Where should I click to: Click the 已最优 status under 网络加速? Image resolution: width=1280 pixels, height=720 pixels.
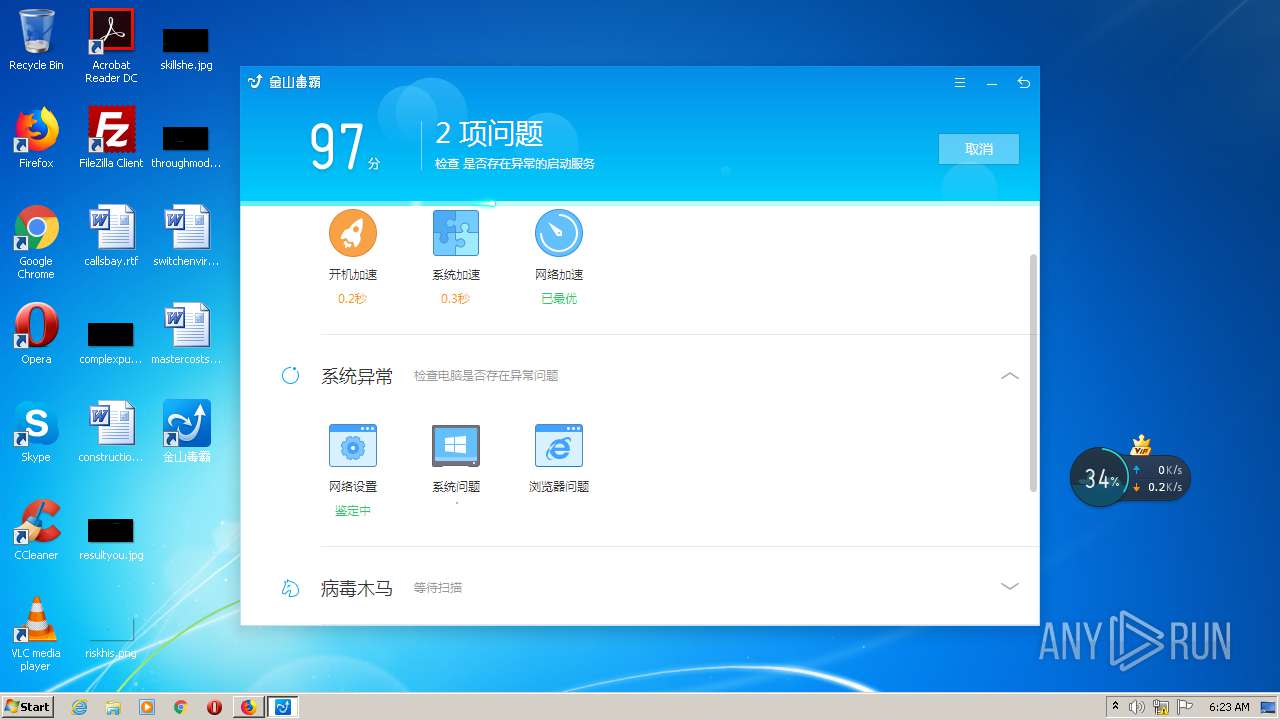[x=559, y=298]
